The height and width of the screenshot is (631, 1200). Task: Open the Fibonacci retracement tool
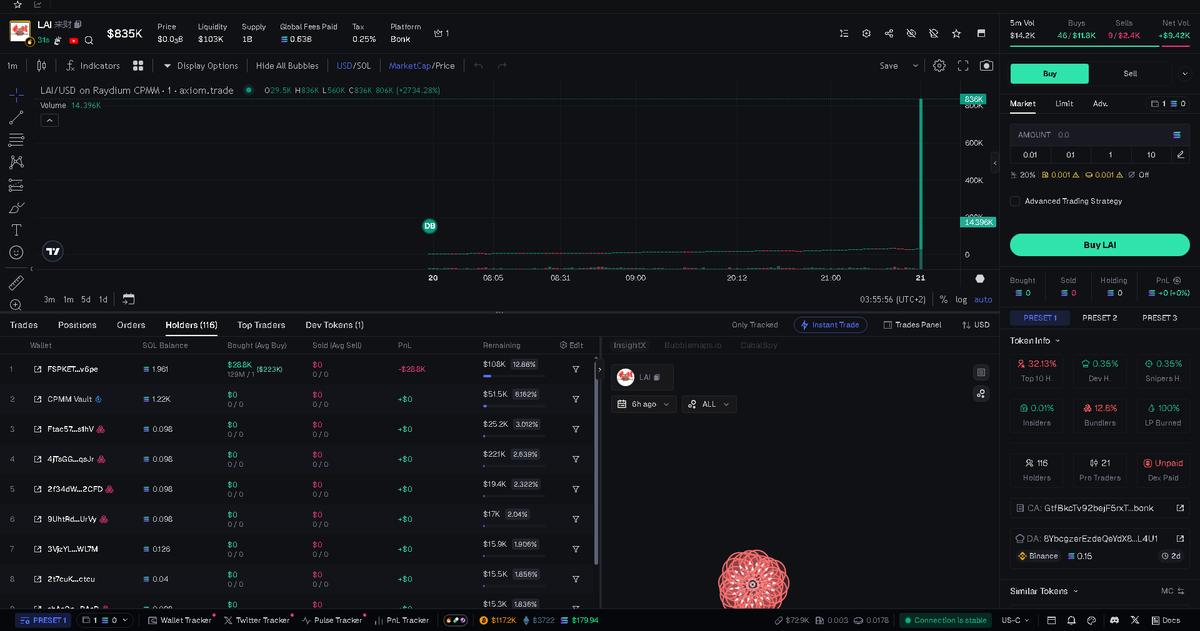(x=16, y=140)
